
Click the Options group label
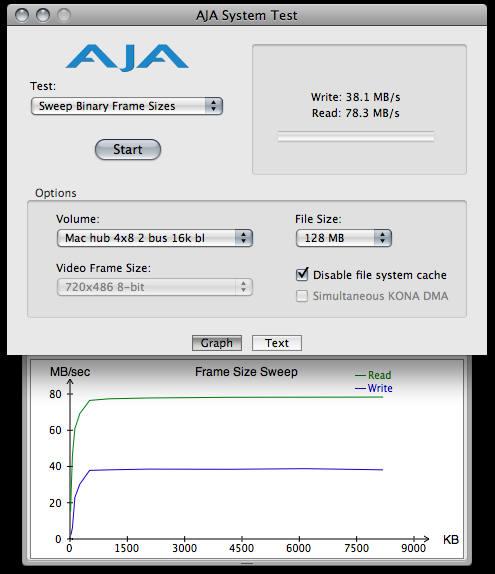[x=56, y=193]
